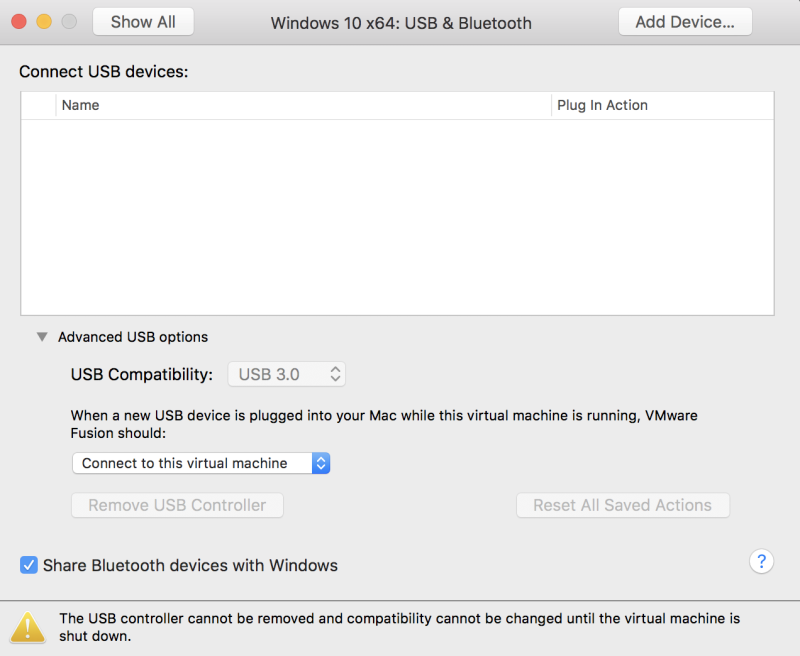Image resolution: width=800 pixels, height=656 pixels.
Task: Open the Connect to this virtual machine dropdown
Action: pyautogui.click(x=201, y=463)
